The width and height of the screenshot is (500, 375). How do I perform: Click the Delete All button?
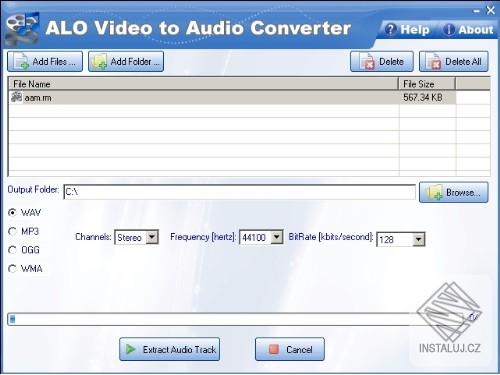pyautogui.click(x=454, y=61)
